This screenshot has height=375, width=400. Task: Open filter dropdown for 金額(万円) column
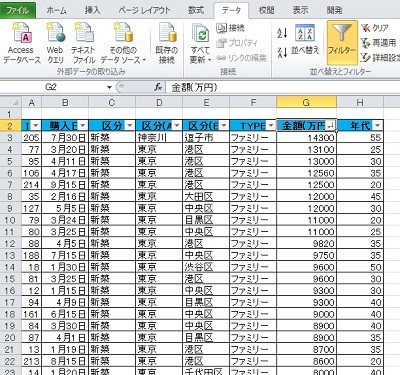330,126
